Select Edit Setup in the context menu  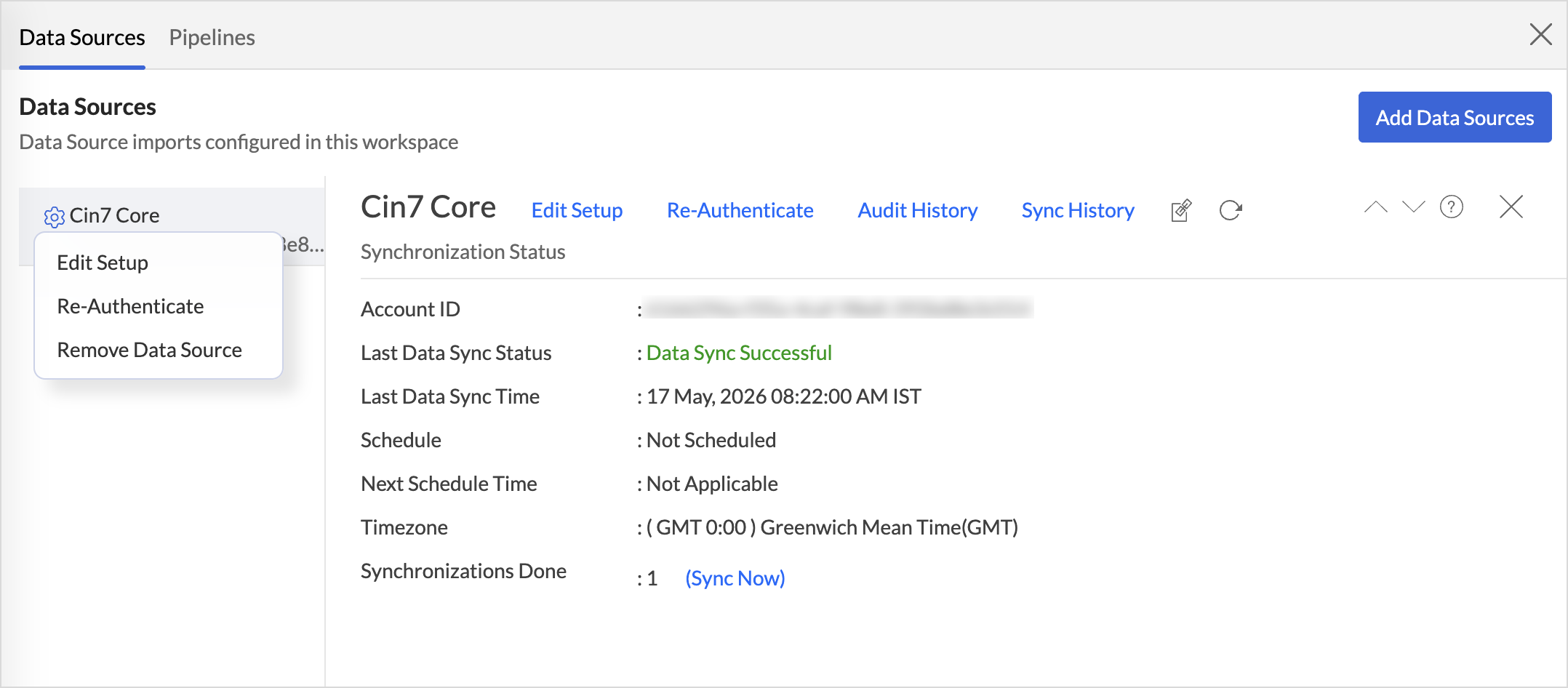103,263
